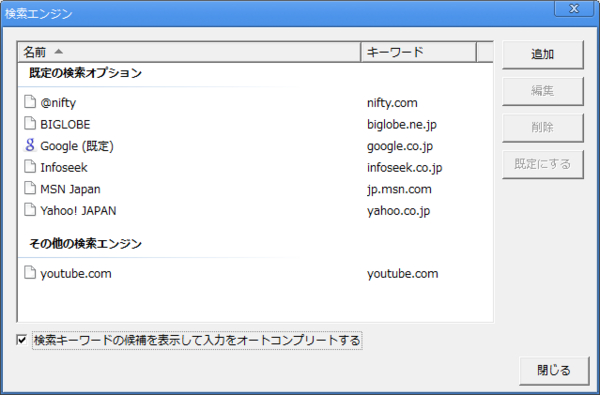Select the Infoseek search engine row

pos(255,168)
